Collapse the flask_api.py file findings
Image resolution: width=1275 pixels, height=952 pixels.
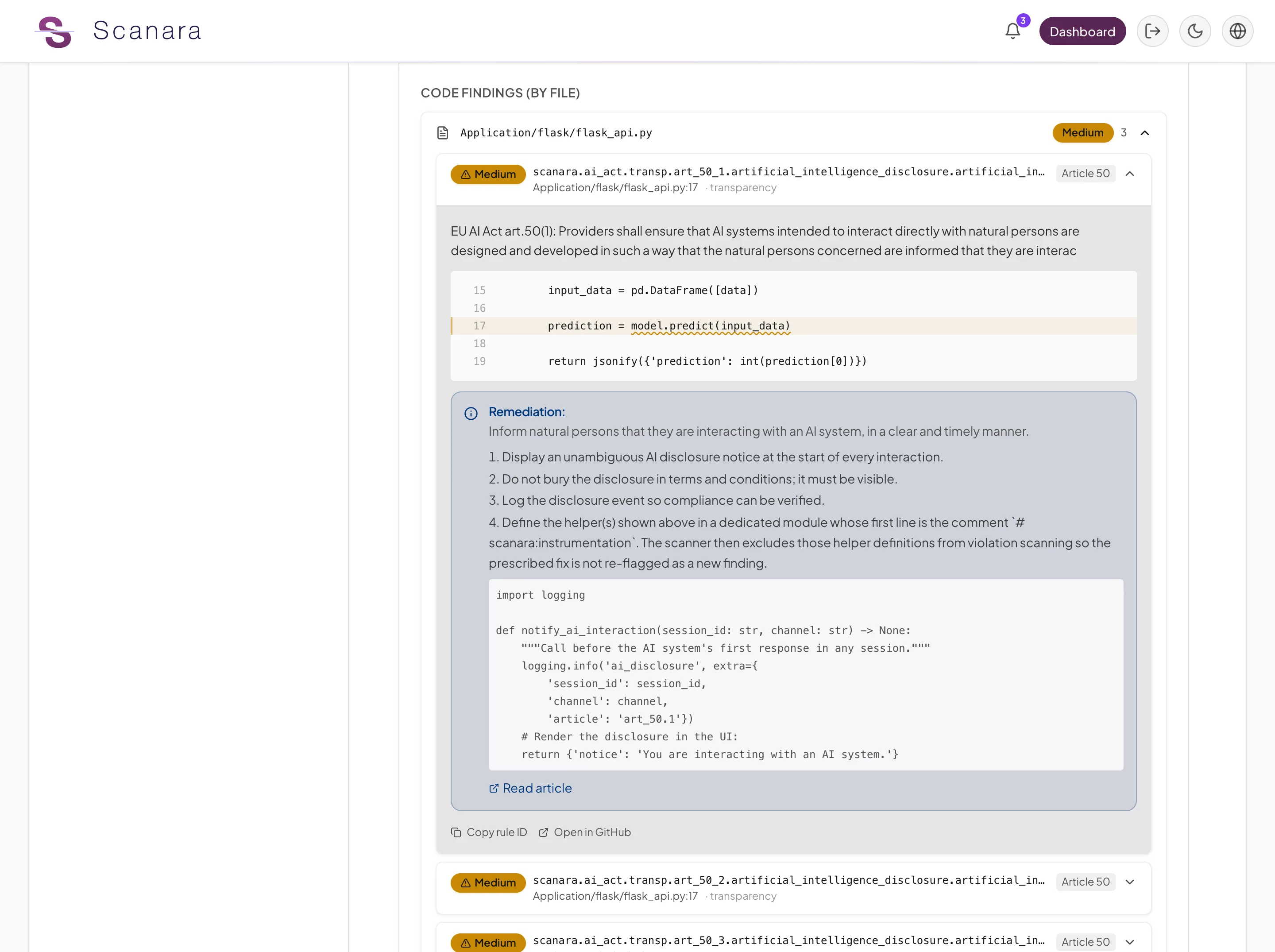[x=1145, y=132]
